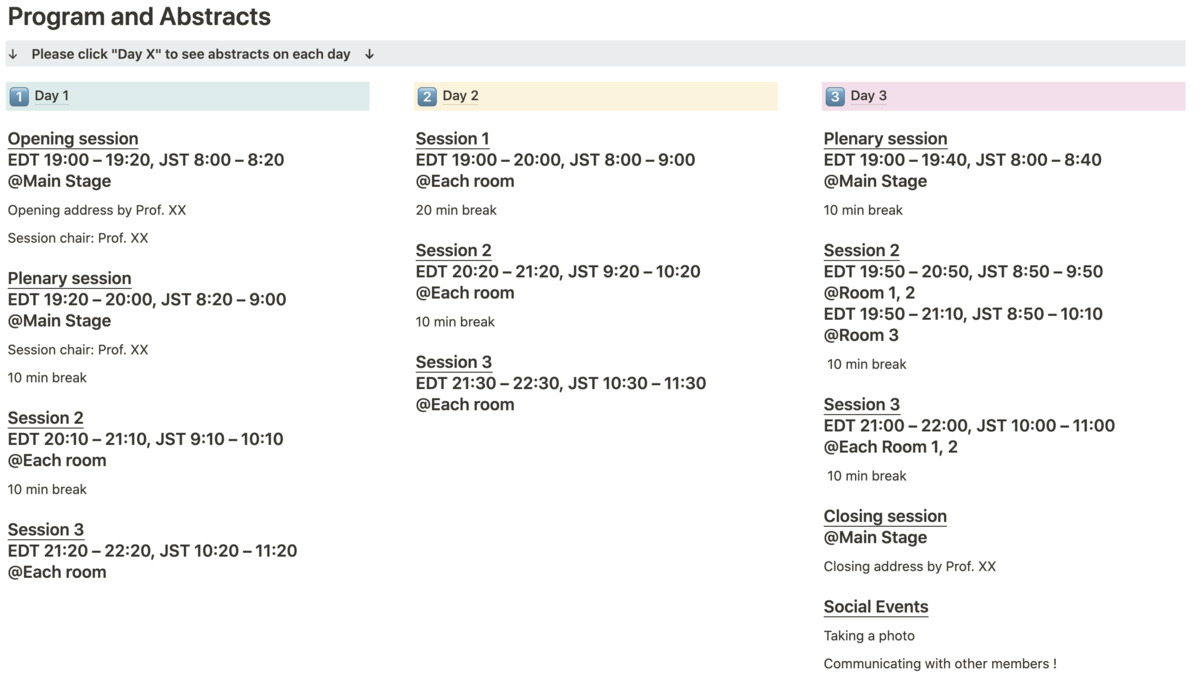Image resolution: width=1200 pixels, height=677 pixels.
Task: Click '@Main Stage' under Opening session
Action: tap(59, 181)
